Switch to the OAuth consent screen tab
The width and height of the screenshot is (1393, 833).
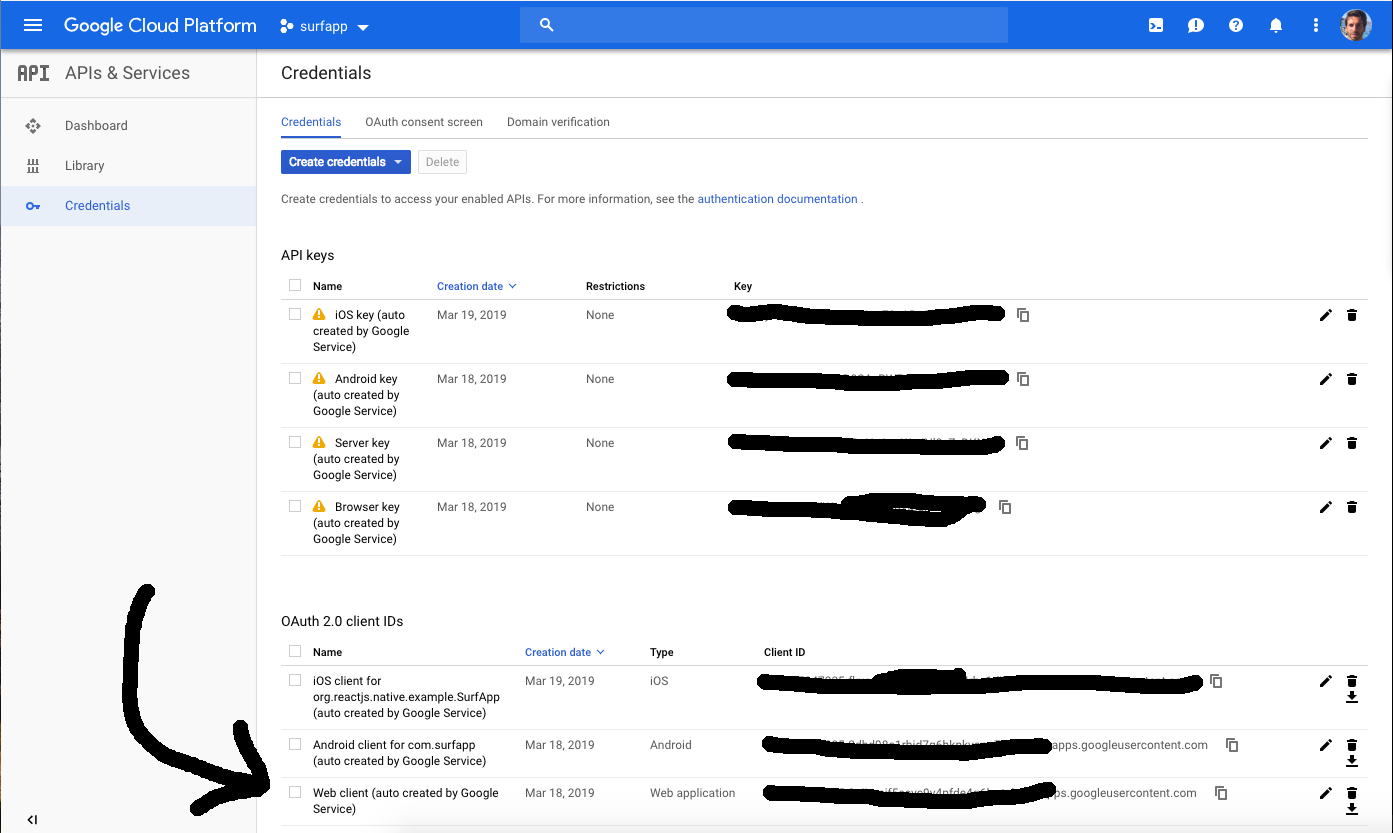[423, 121]
